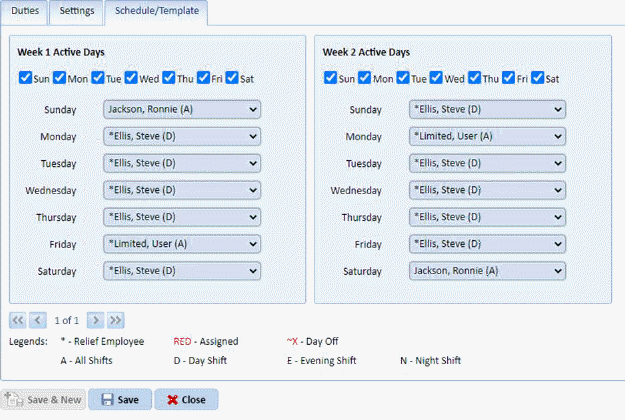Open Week 2 Monday employee dropdown
625x420 pixels.
488,136
